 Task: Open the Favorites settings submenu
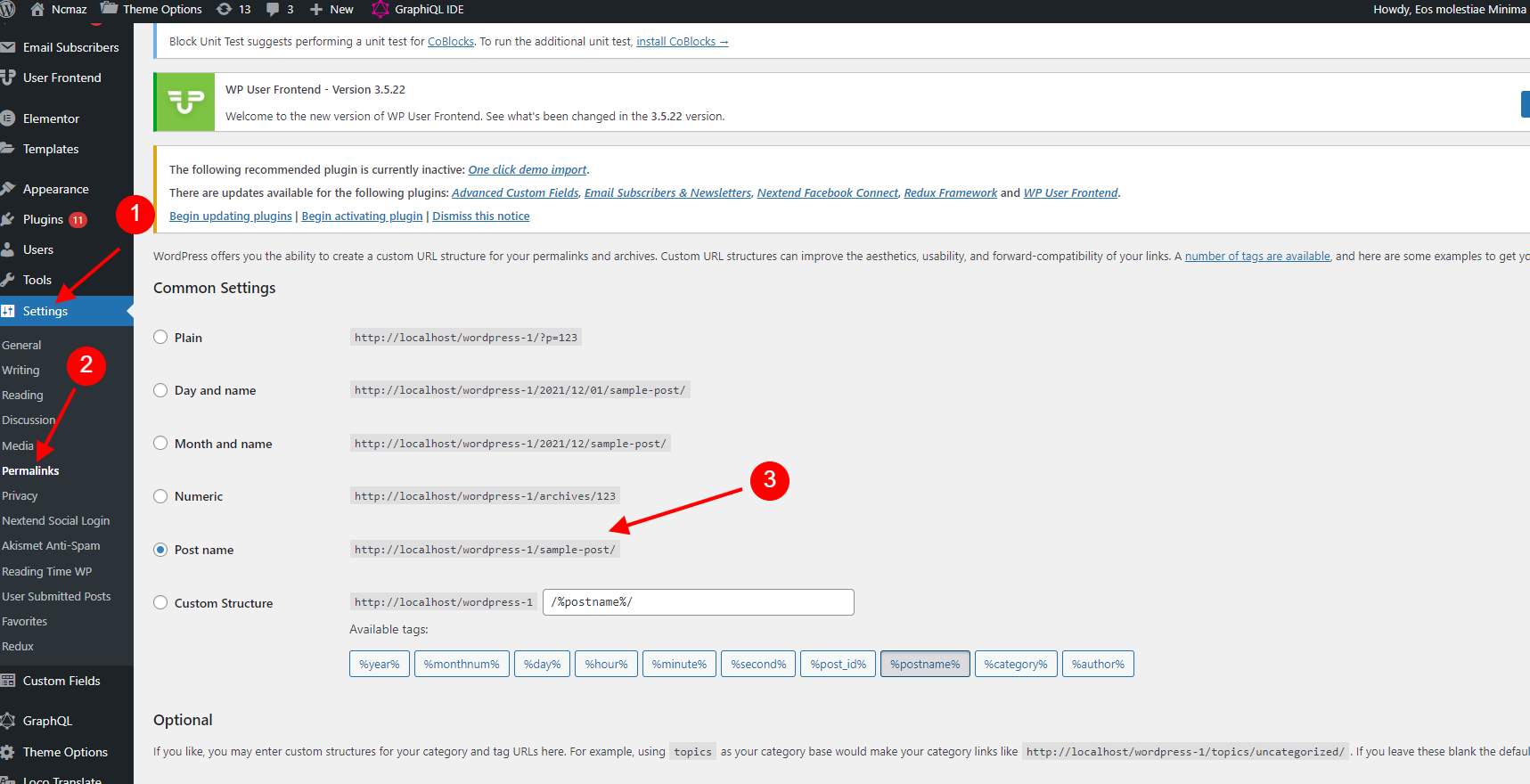[x=24, y=621]
